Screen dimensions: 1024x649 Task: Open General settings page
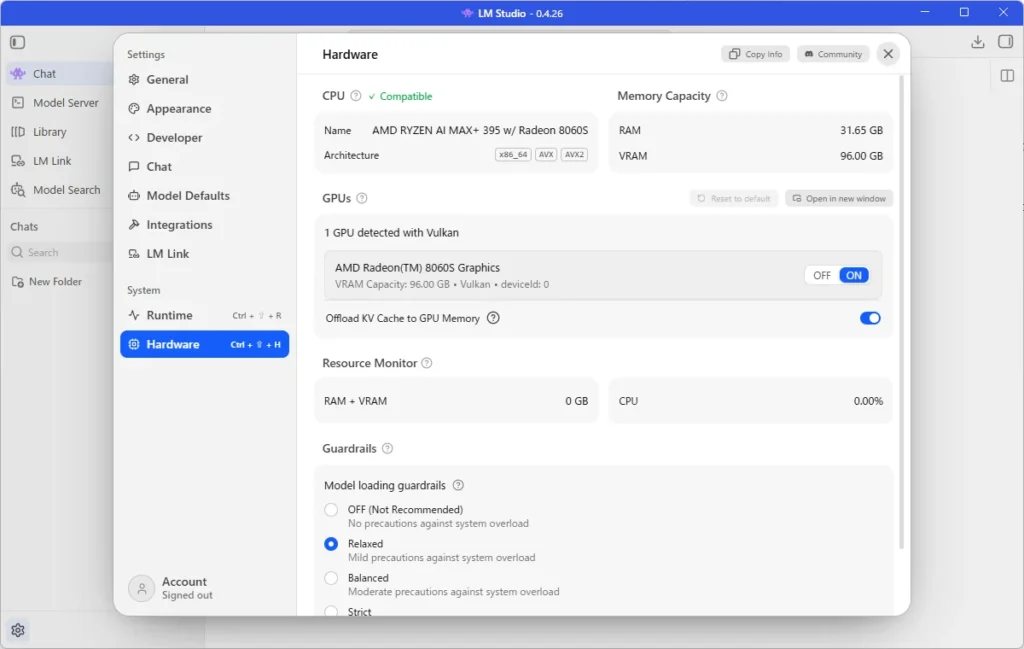204,80
